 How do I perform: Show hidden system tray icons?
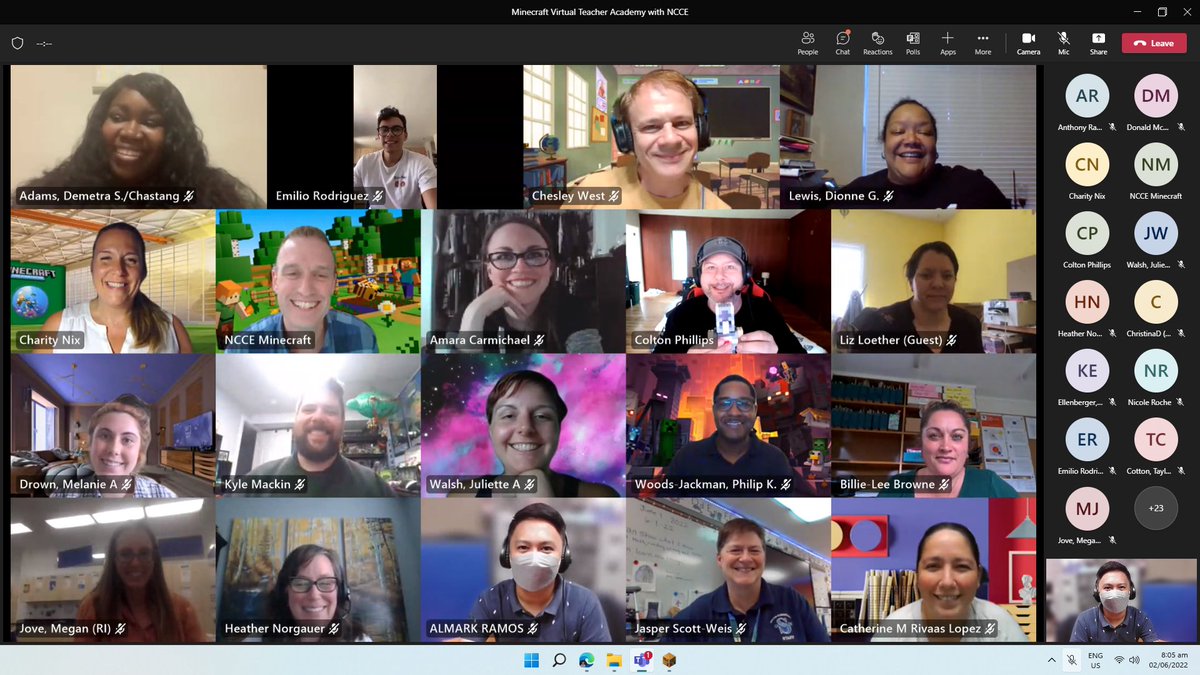pyautogui.click(x=1052, y=660)
